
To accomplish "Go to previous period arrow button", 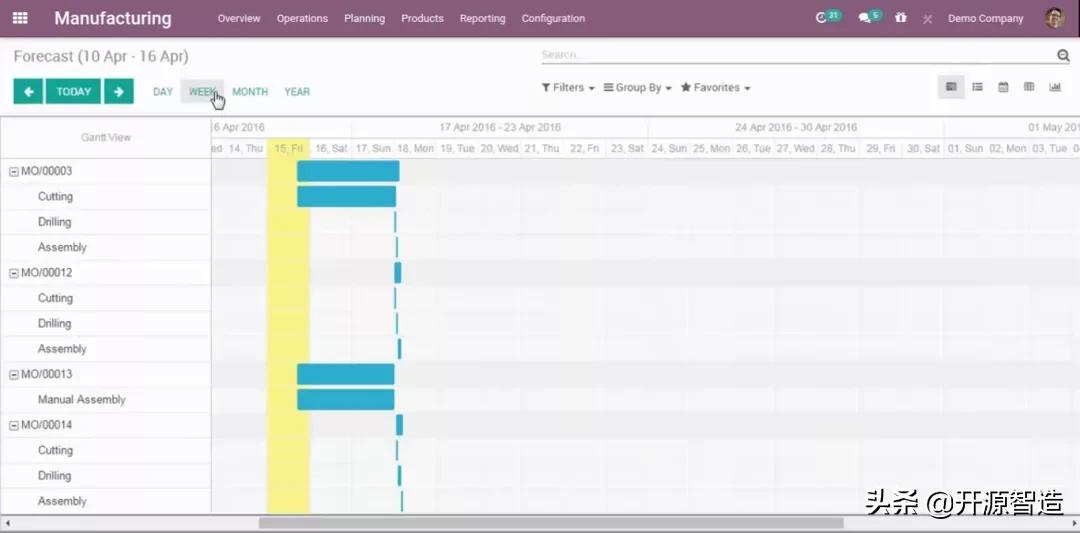I will pyautogui.click(x=28, y=91).
